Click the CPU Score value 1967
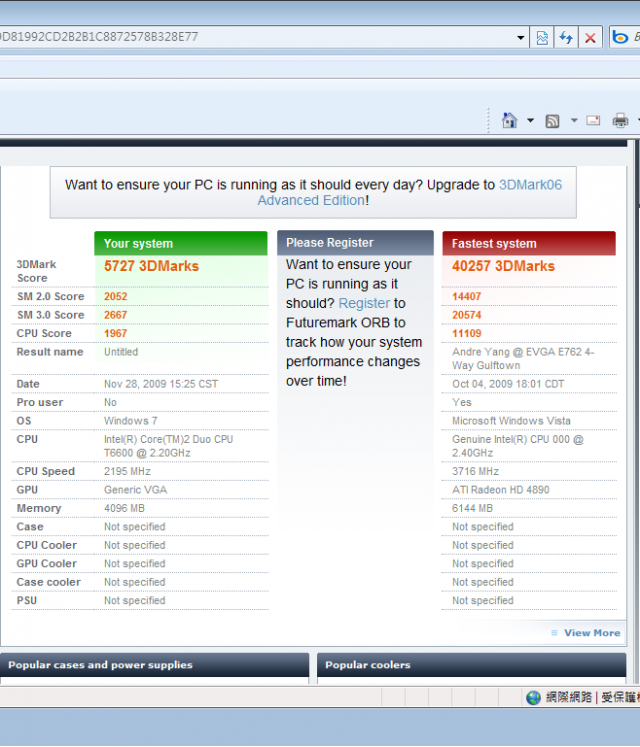 (x=116, y=333)
